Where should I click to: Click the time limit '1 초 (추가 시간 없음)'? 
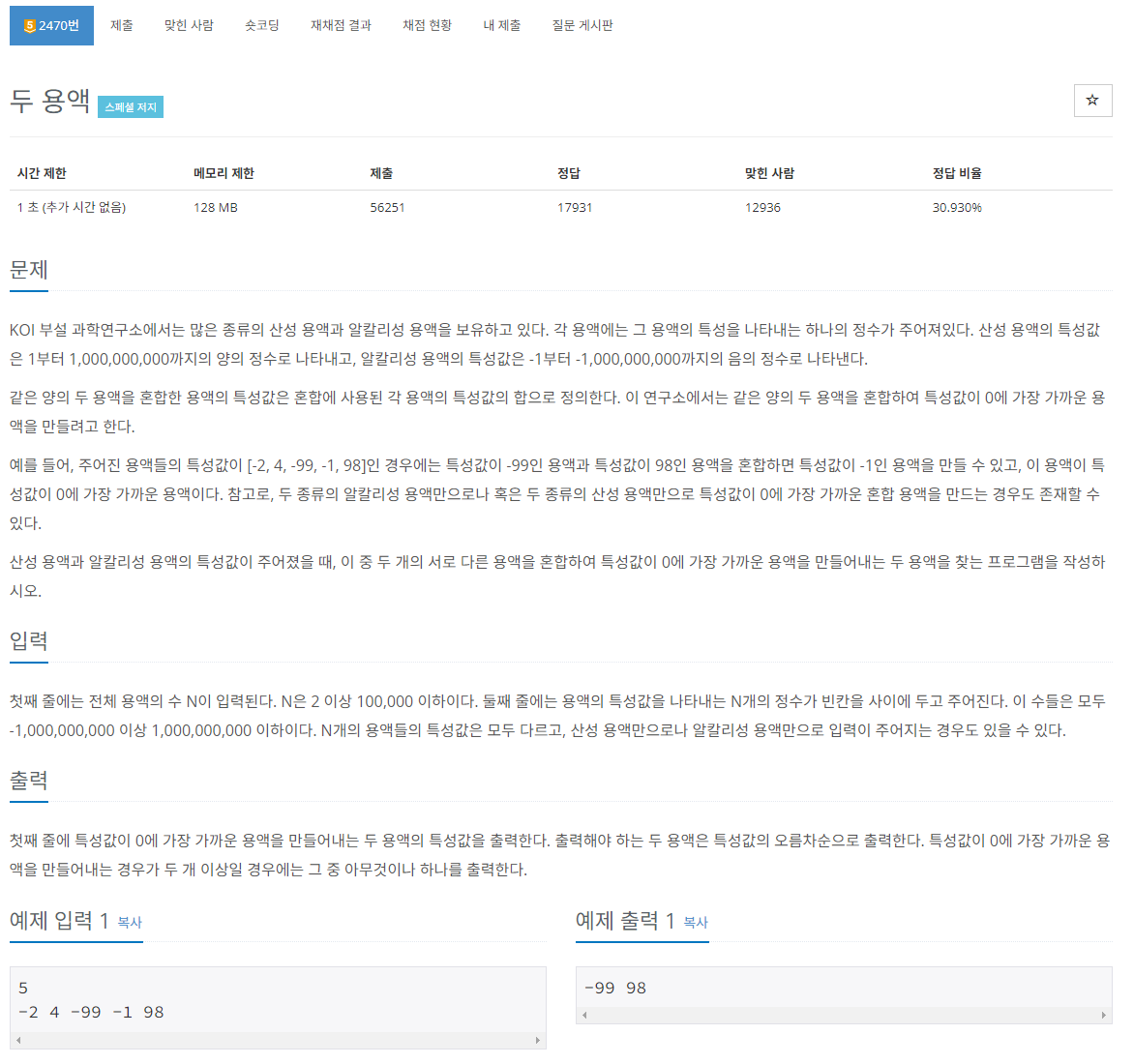[72, 207]
